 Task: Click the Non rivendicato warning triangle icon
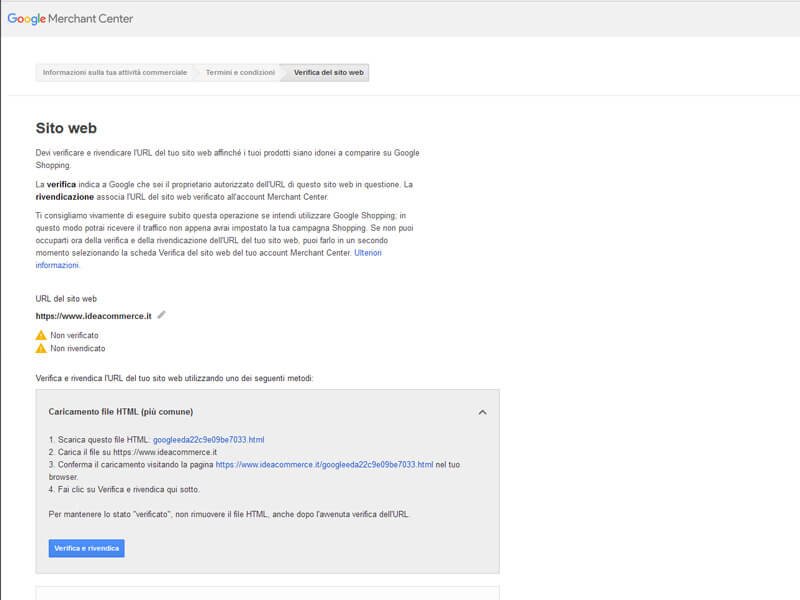tap(41, 348)
